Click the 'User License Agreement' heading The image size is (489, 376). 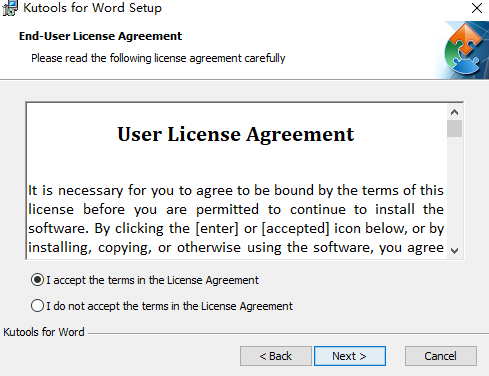(236, 134)
